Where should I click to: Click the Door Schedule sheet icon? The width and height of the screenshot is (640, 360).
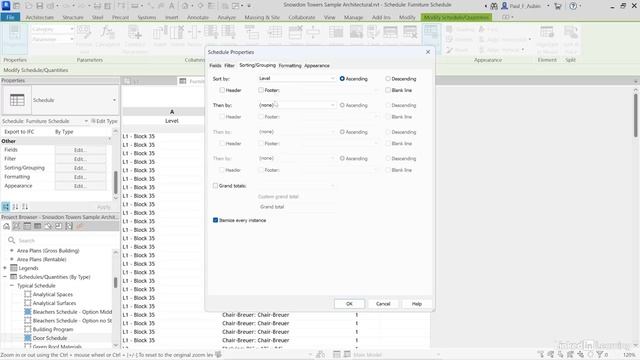pyautogui.click(x=28, y=338)
